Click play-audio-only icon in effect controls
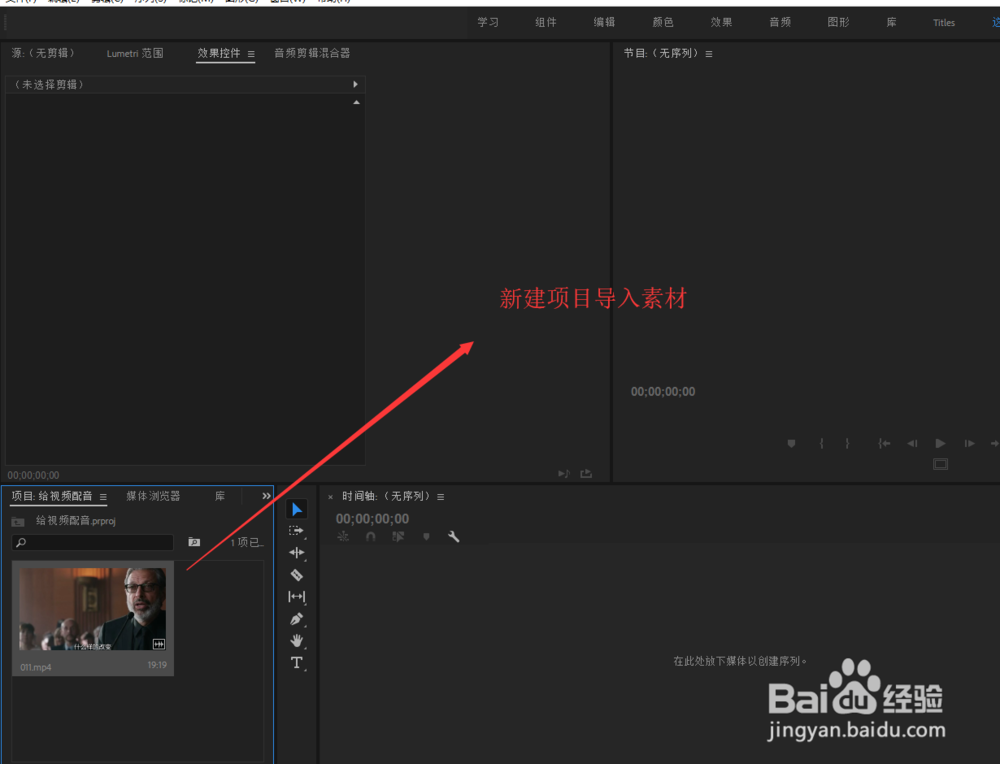Image resolution: width=1000 pixels, height=764 pixels. (x=564, y=474)
